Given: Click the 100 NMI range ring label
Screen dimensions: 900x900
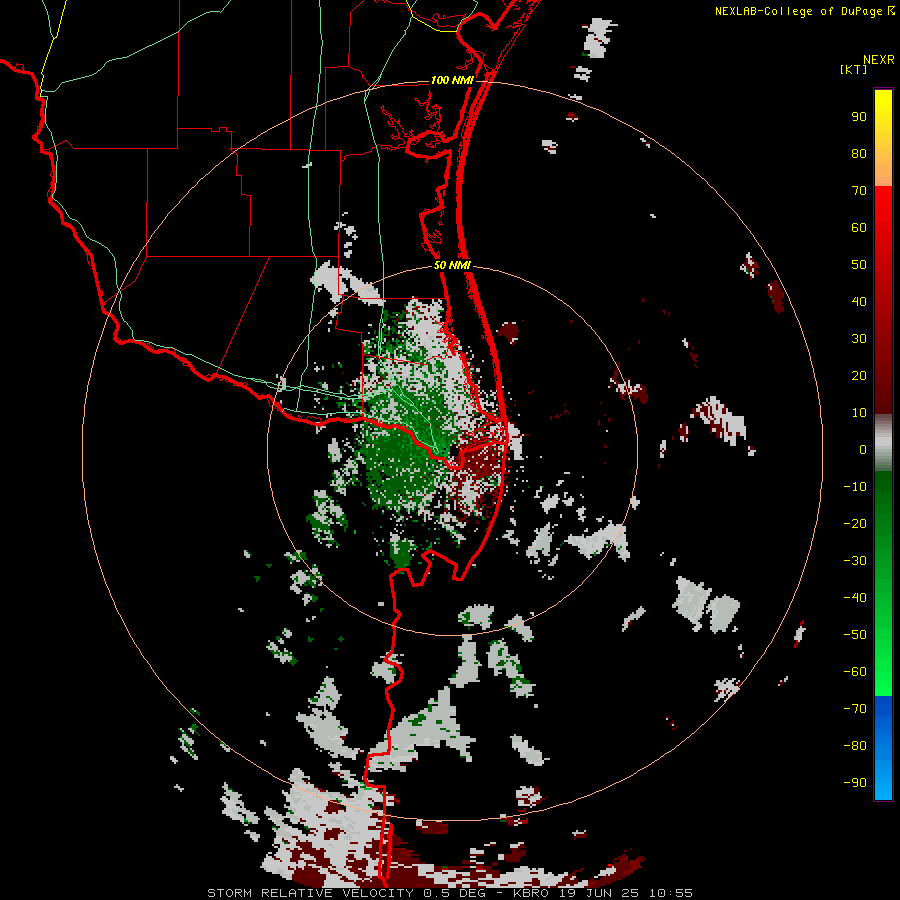Looking at the screenshot, I should [452, 80].
